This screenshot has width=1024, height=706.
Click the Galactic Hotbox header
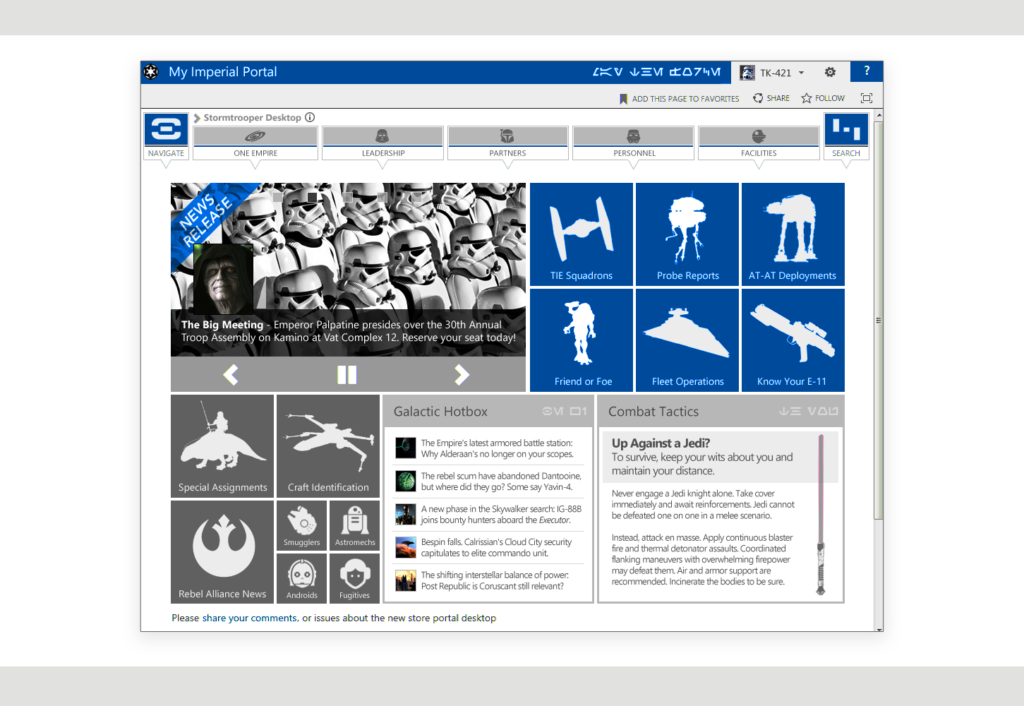coord(488,411)
